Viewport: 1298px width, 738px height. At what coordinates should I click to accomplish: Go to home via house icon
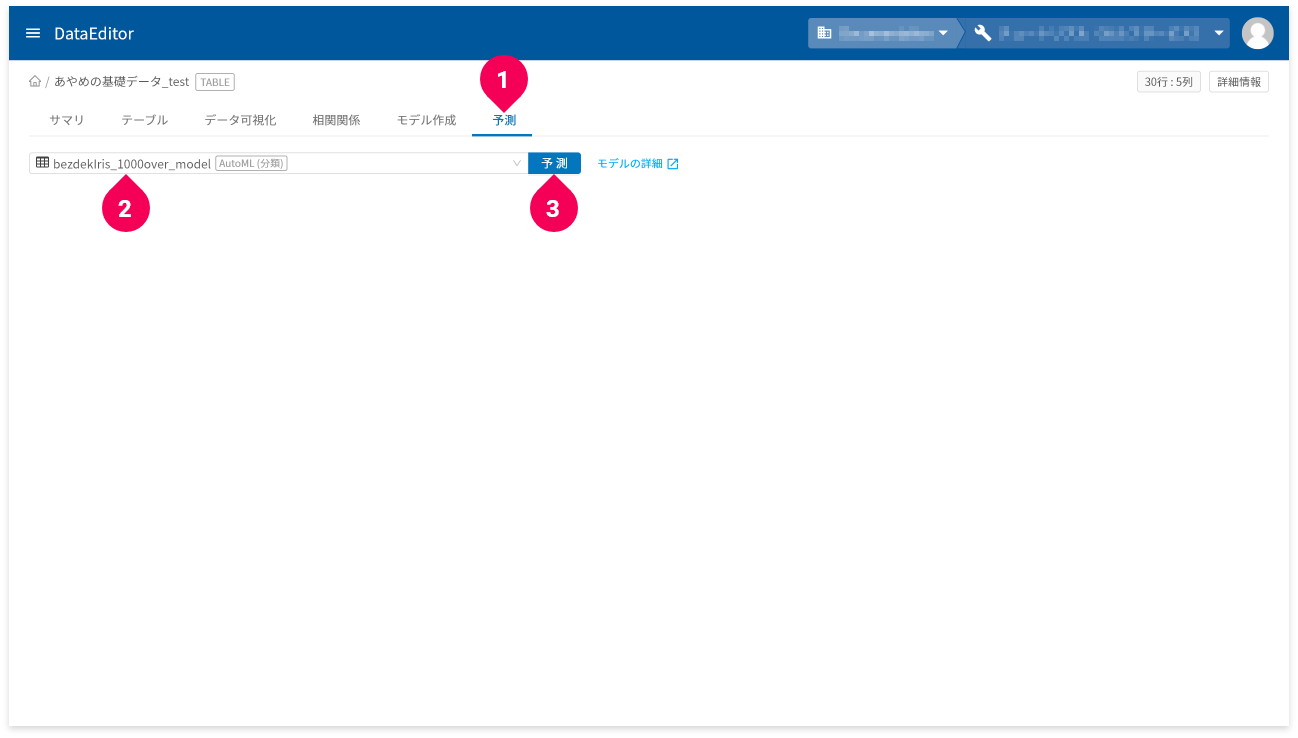click(x=35, y=82)
